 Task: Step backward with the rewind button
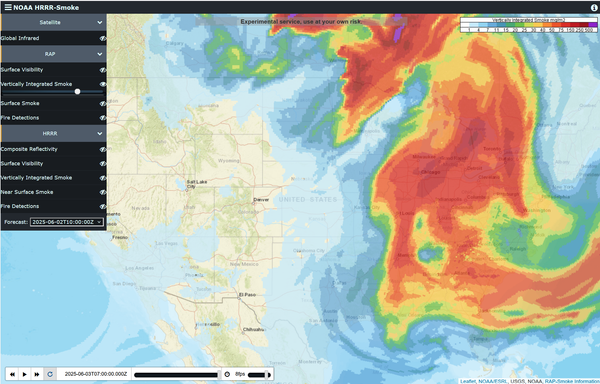(x=12, y=374)
